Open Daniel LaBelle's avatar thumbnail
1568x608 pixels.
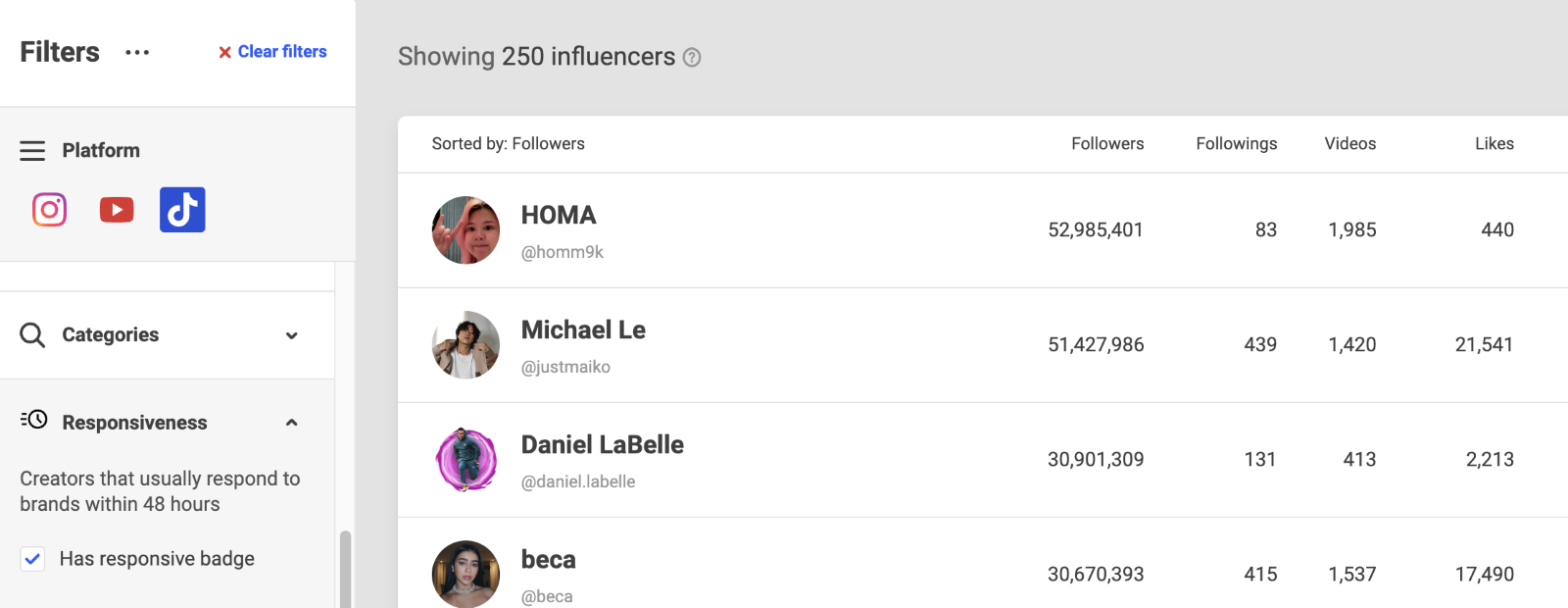466,460
